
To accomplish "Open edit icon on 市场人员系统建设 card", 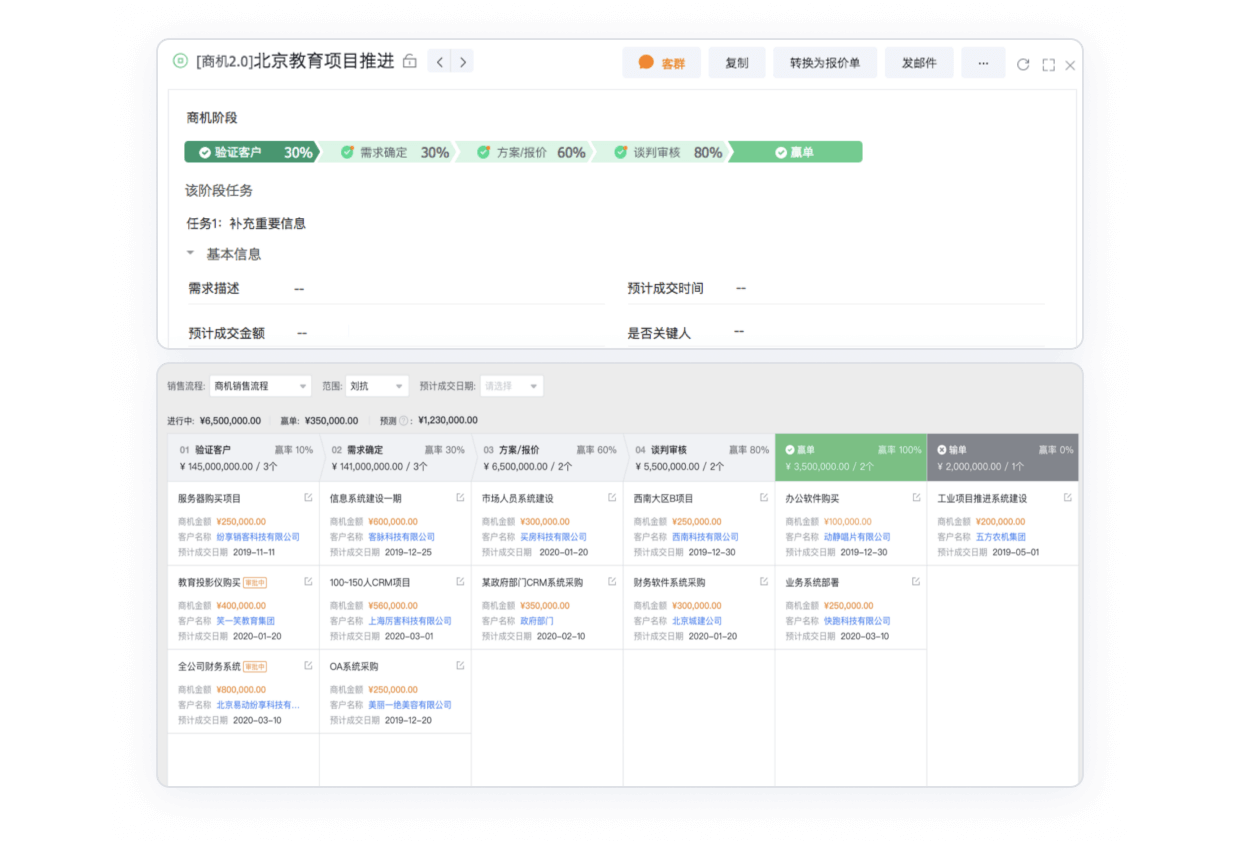I will click(x=612, y=497).
